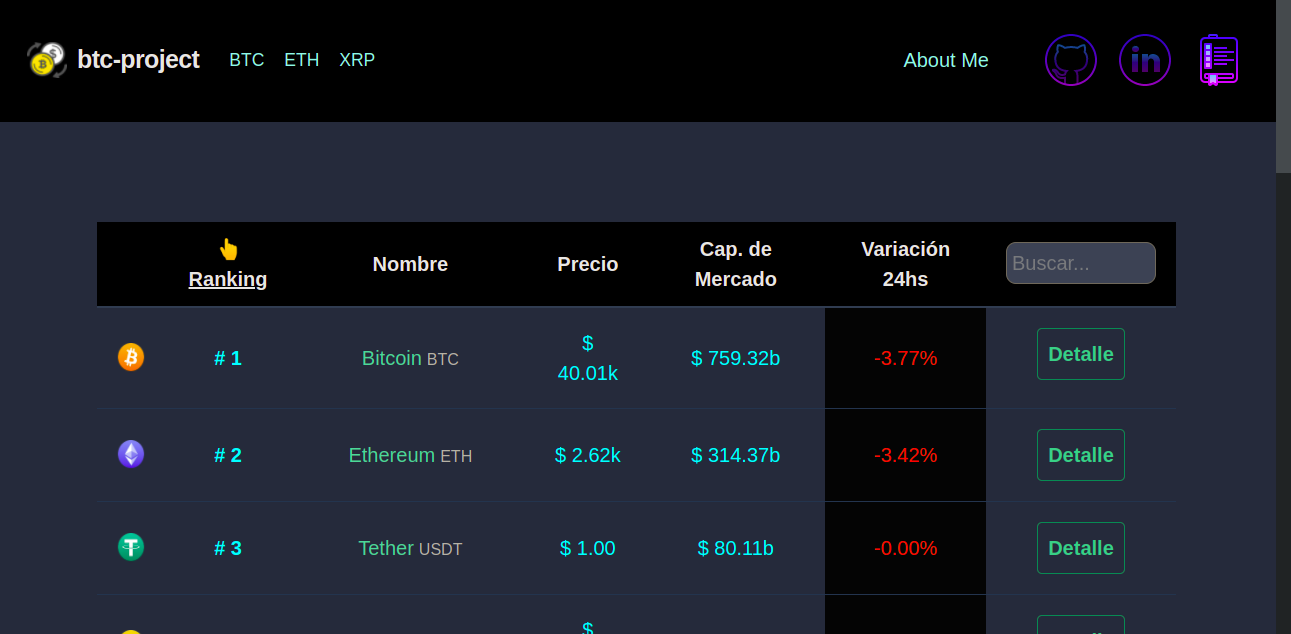Click the pointing hand emoji above Ranking
This screenshot has width=1291, height=634.
coord(228,249)
